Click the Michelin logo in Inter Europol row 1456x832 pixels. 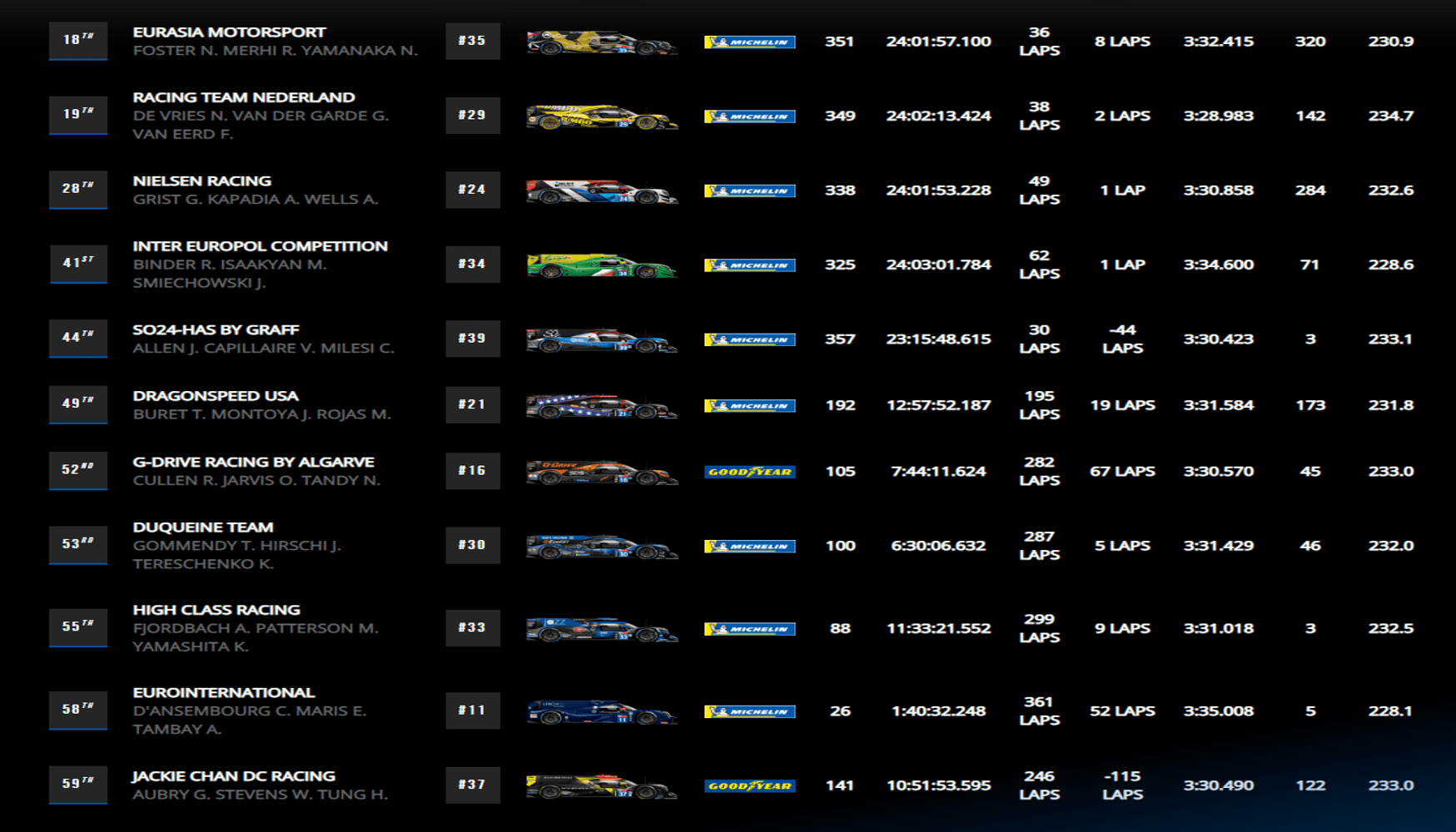click(750, 265)
